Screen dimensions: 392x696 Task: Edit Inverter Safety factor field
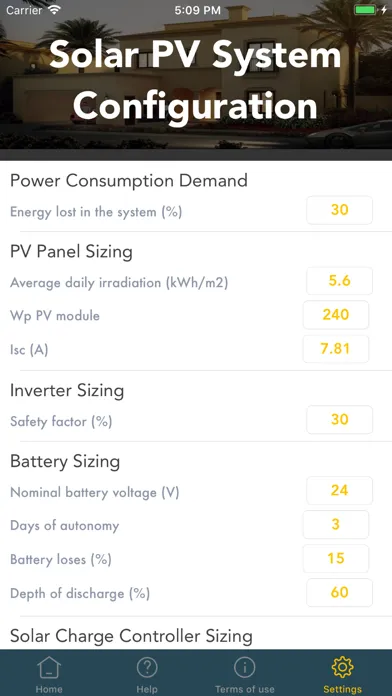point(340,420)
